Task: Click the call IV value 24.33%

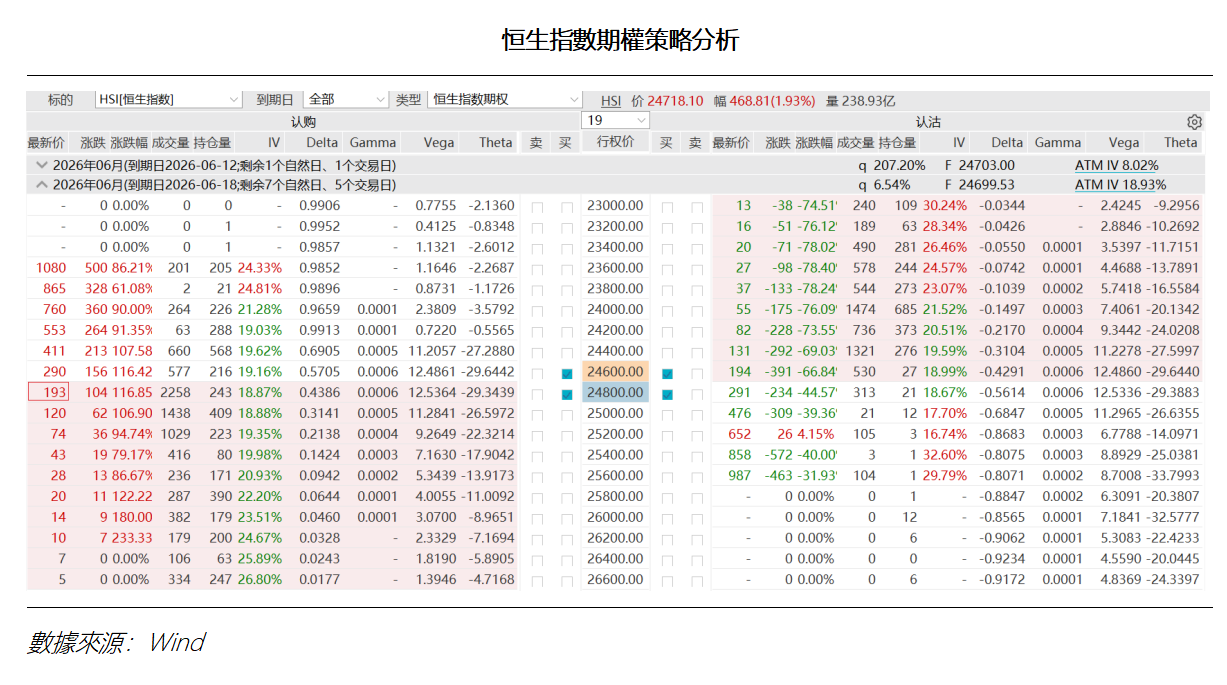Action: (x=260, y=269)
